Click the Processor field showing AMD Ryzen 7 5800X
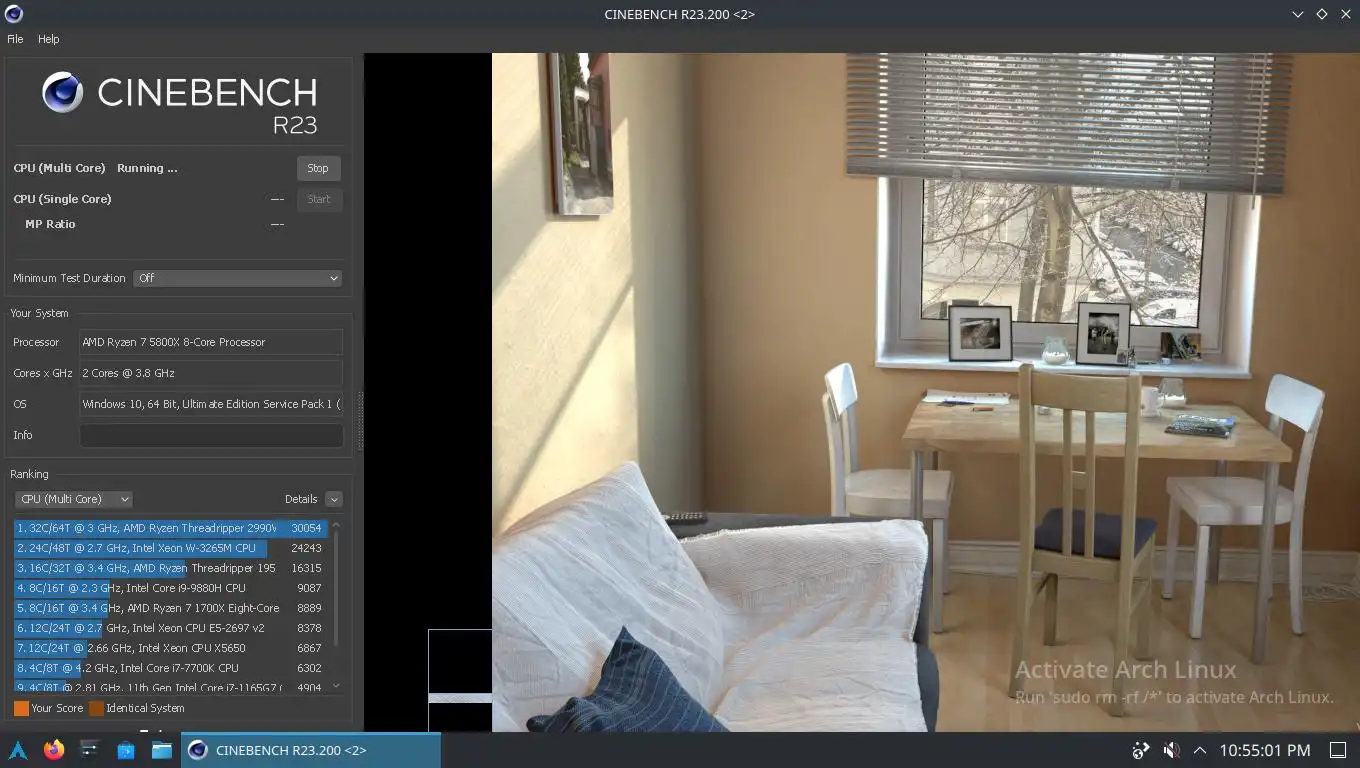 [x=211, y=342]
